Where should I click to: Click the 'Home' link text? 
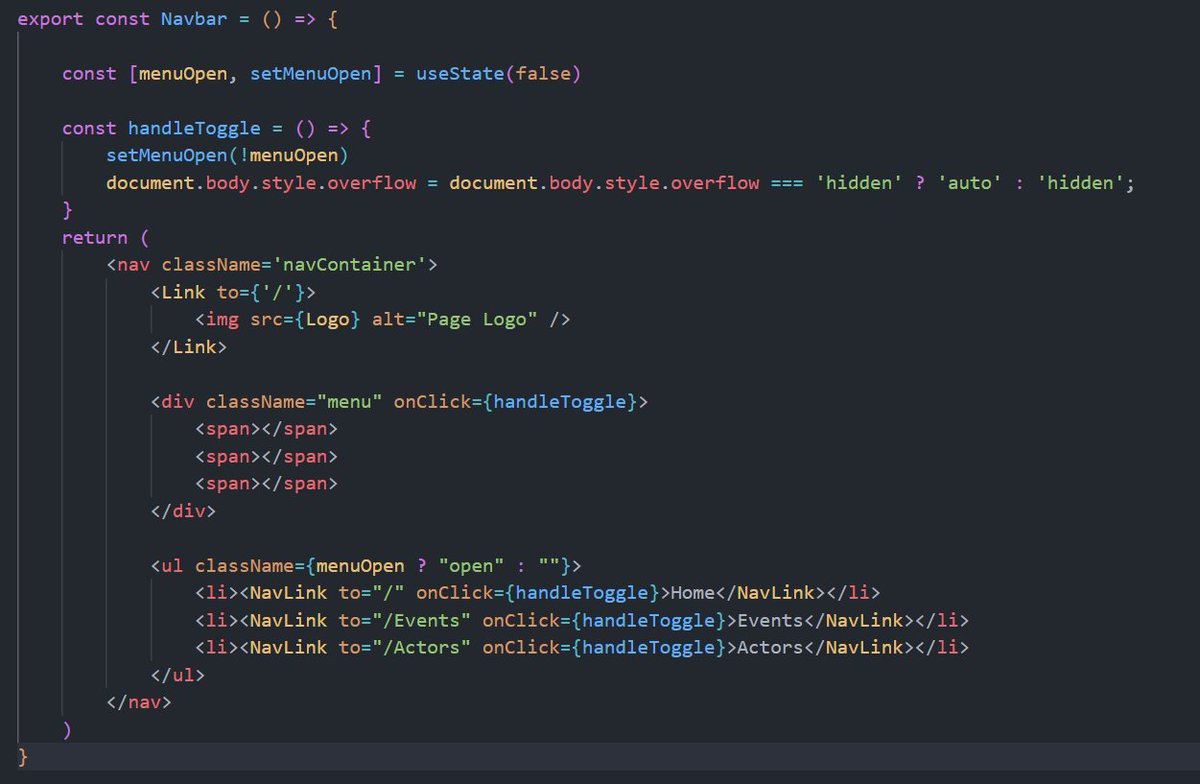coord(692,592)
